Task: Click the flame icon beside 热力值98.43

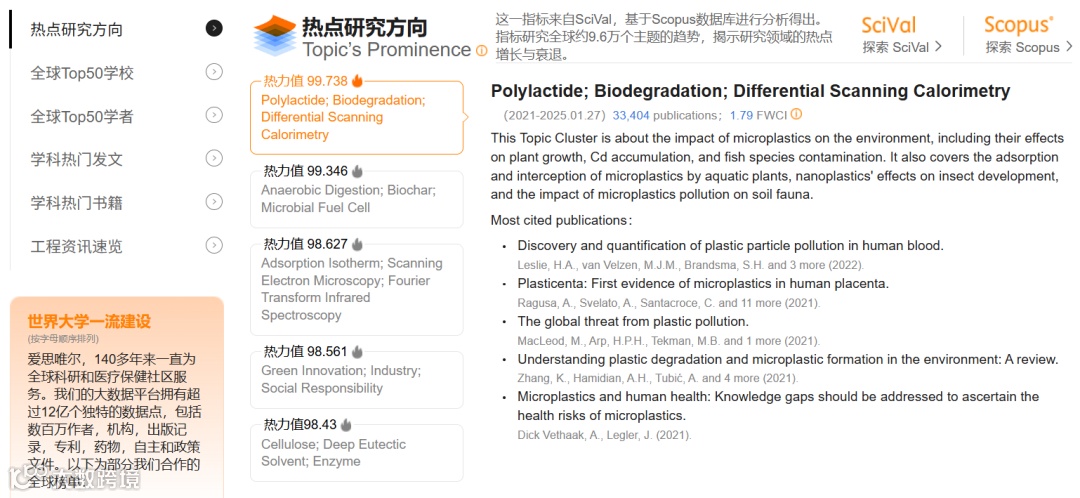Action: tap(346, 425)
